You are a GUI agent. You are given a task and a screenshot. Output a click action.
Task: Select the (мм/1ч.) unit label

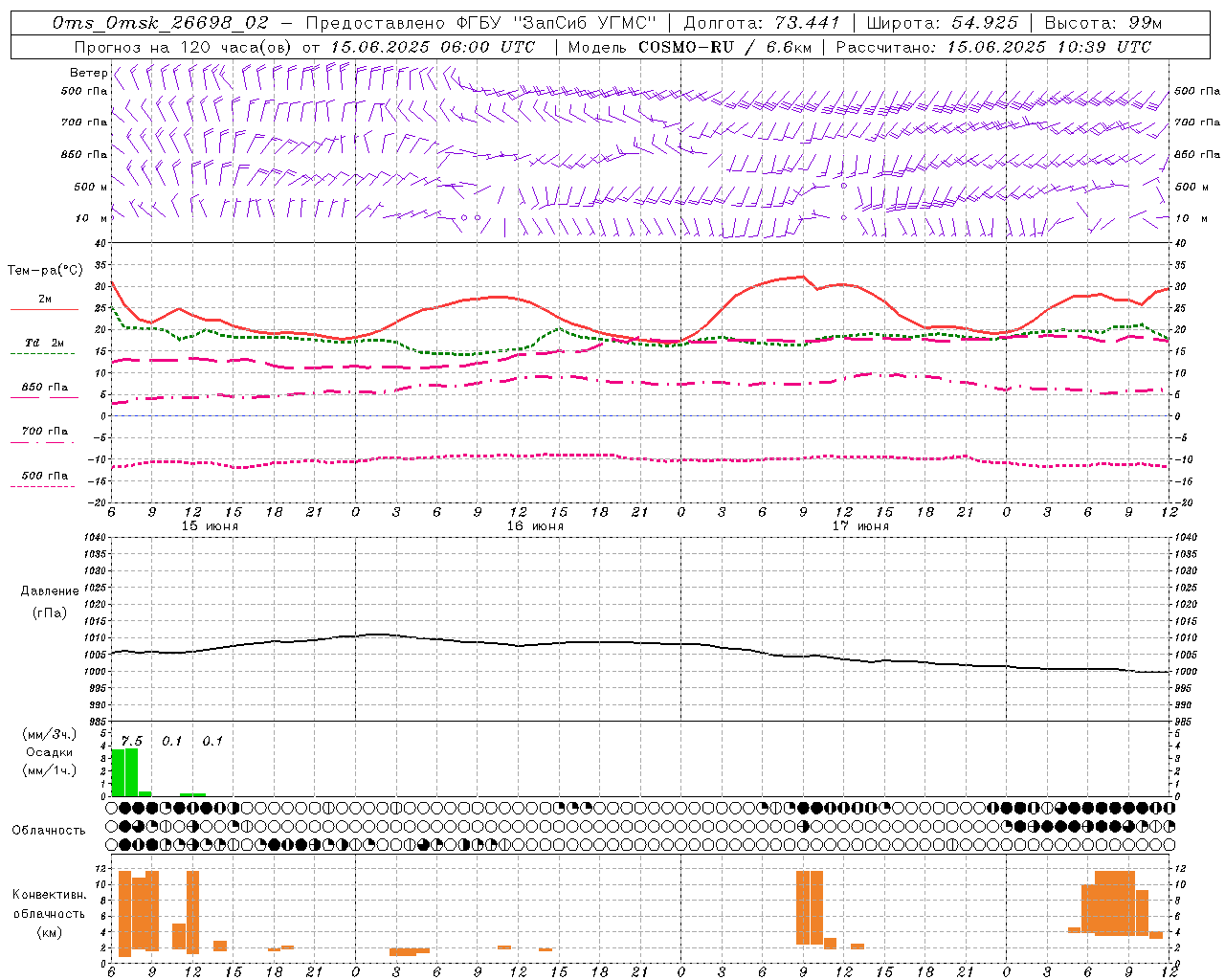click(x=50, y=770)
